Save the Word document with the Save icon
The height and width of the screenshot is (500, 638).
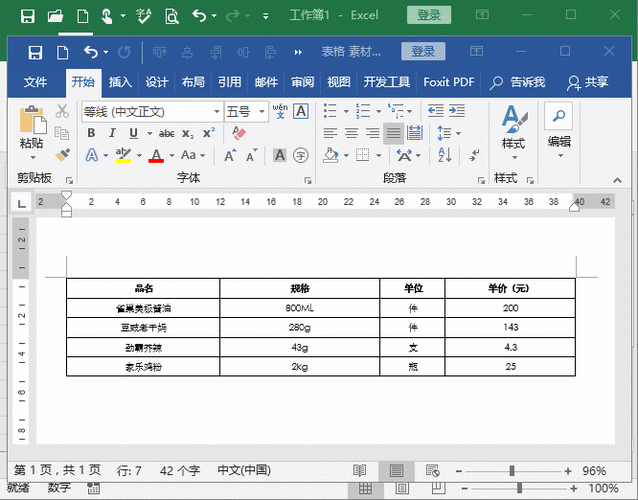(x=35, y=52)
